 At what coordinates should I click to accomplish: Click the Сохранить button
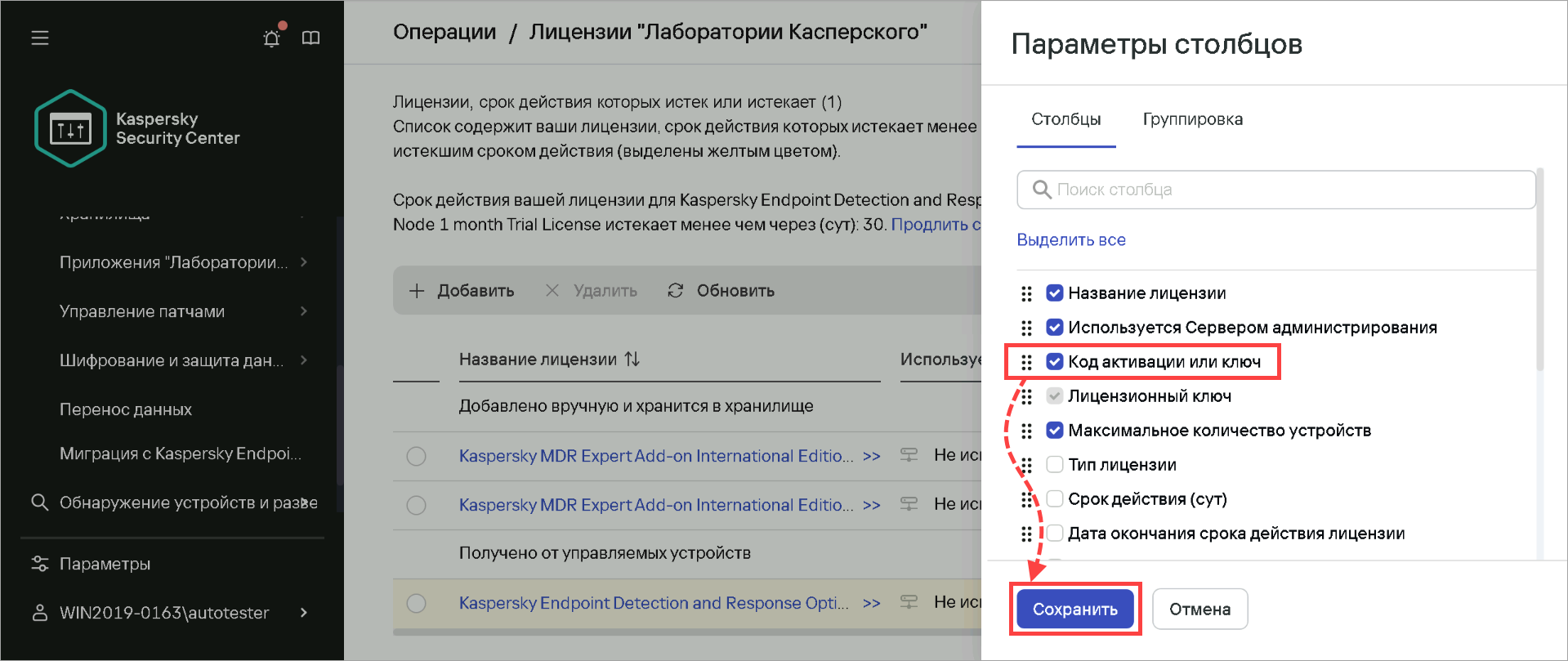point(1075,609)
